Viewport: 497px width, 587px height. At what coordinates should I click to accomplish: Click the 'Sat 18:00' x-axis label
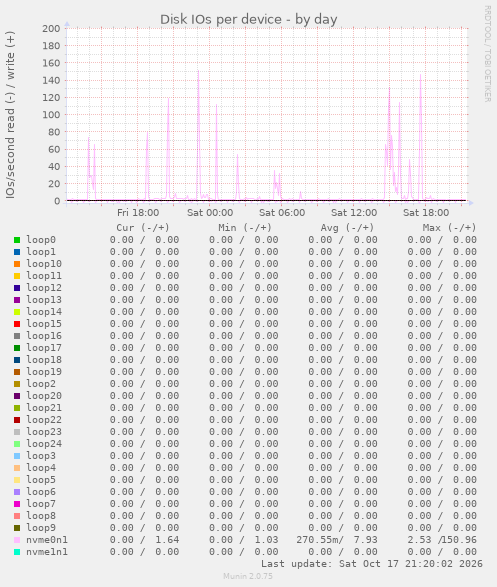[426, 213]
